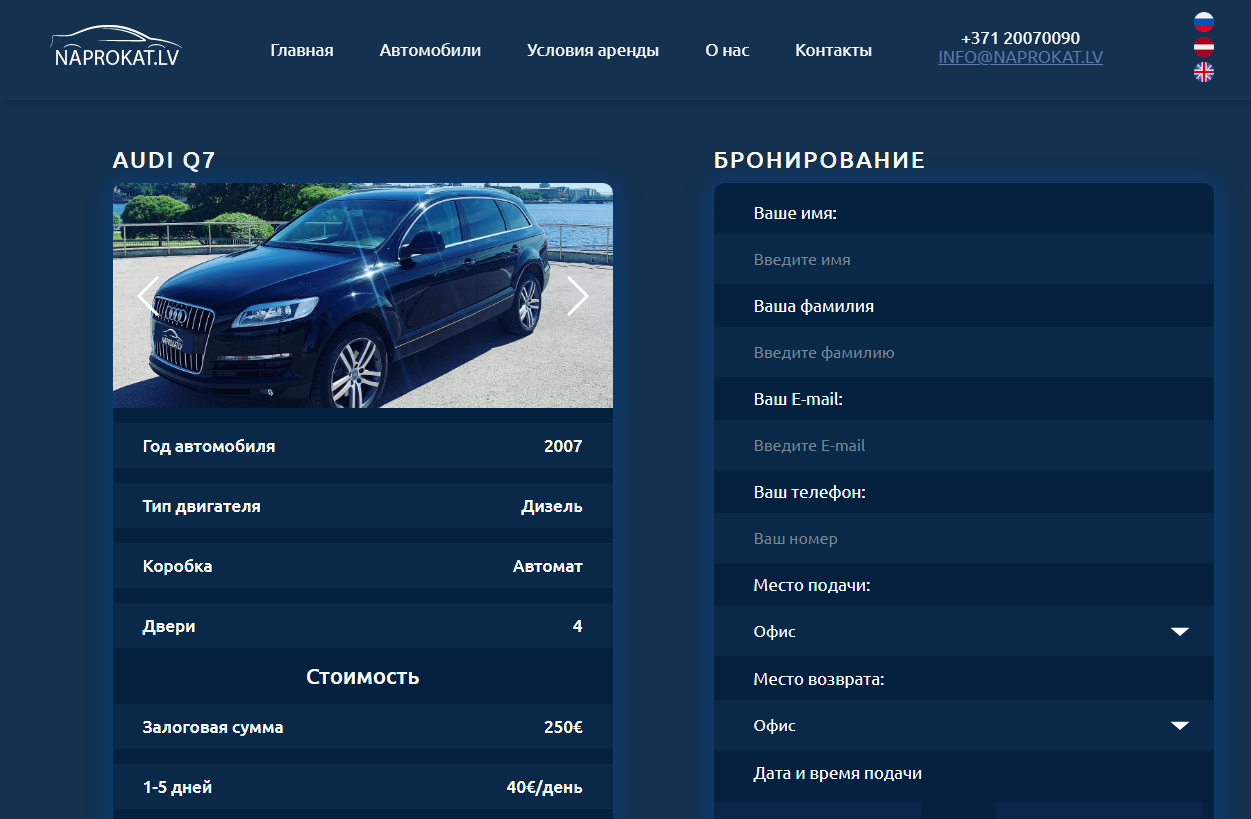Click the 250€ deposit value

click(563, 727)
